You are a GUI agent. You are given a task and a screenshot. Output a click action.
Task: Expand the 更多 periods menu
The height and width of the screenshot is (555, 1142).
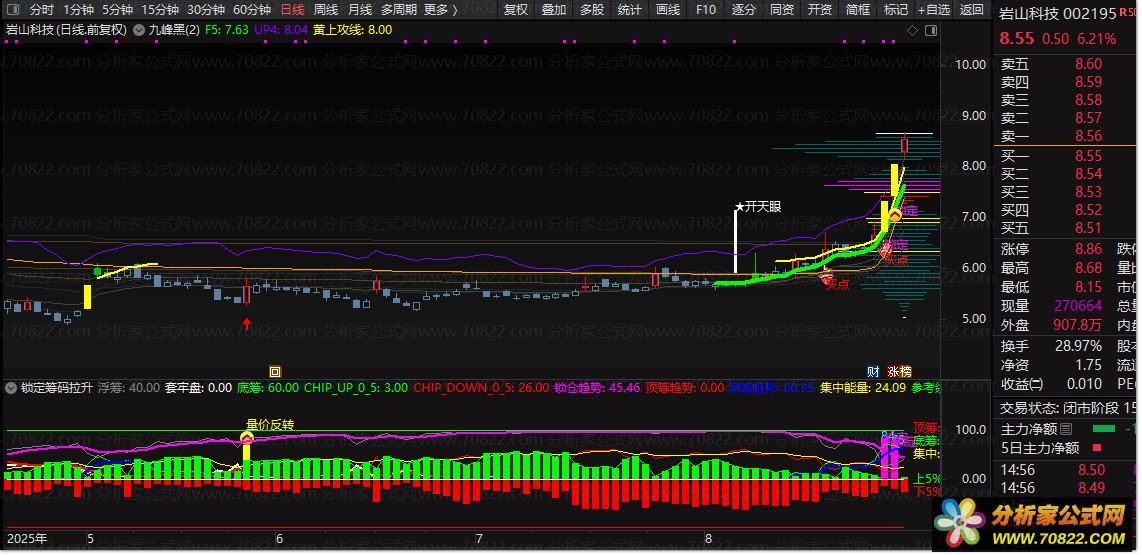click(x=441, y=9)
